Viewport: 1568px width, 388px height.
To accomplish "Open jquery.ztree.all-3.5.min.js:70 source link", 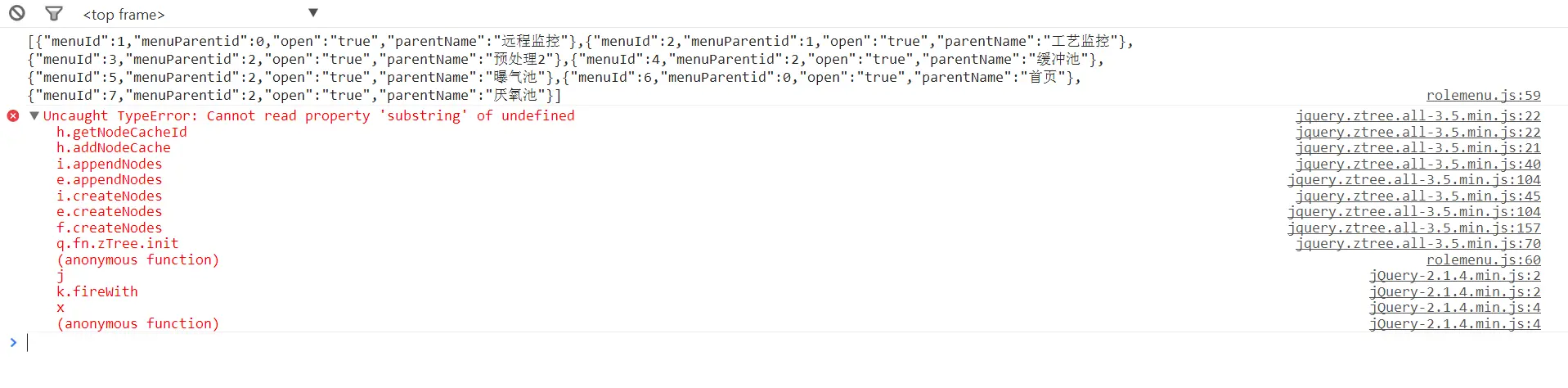I will pyautogui.click(x=1417, y=244).
